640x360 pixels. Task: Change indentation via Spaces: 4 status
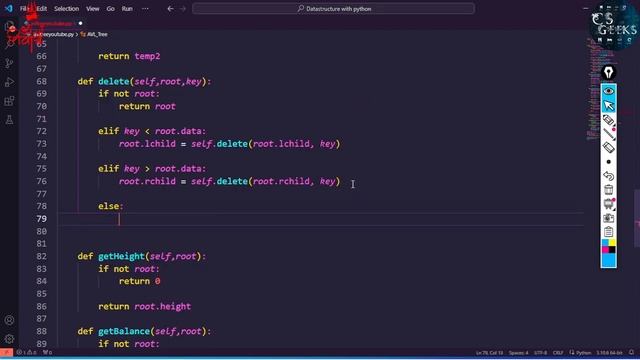(x=518, y=353)
